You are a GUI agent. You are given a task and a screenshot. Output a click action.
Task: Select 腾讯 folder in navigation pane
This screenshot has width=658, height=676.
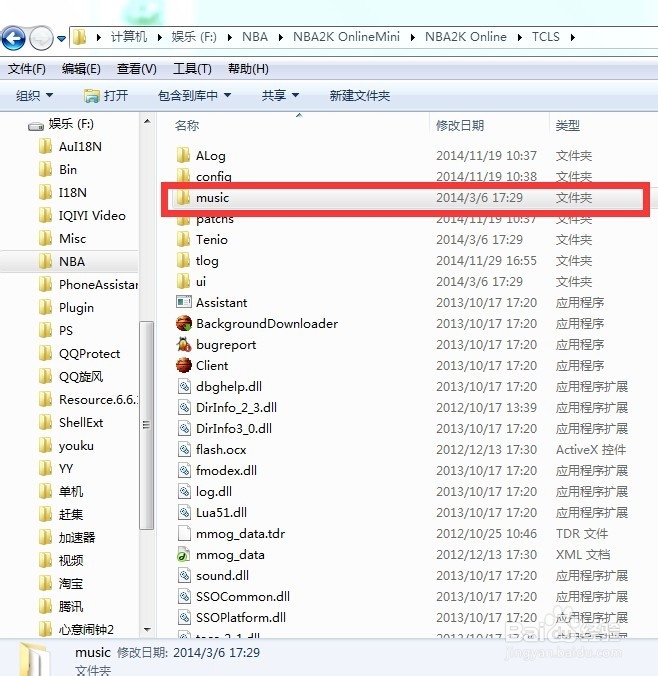pos(61,606)
